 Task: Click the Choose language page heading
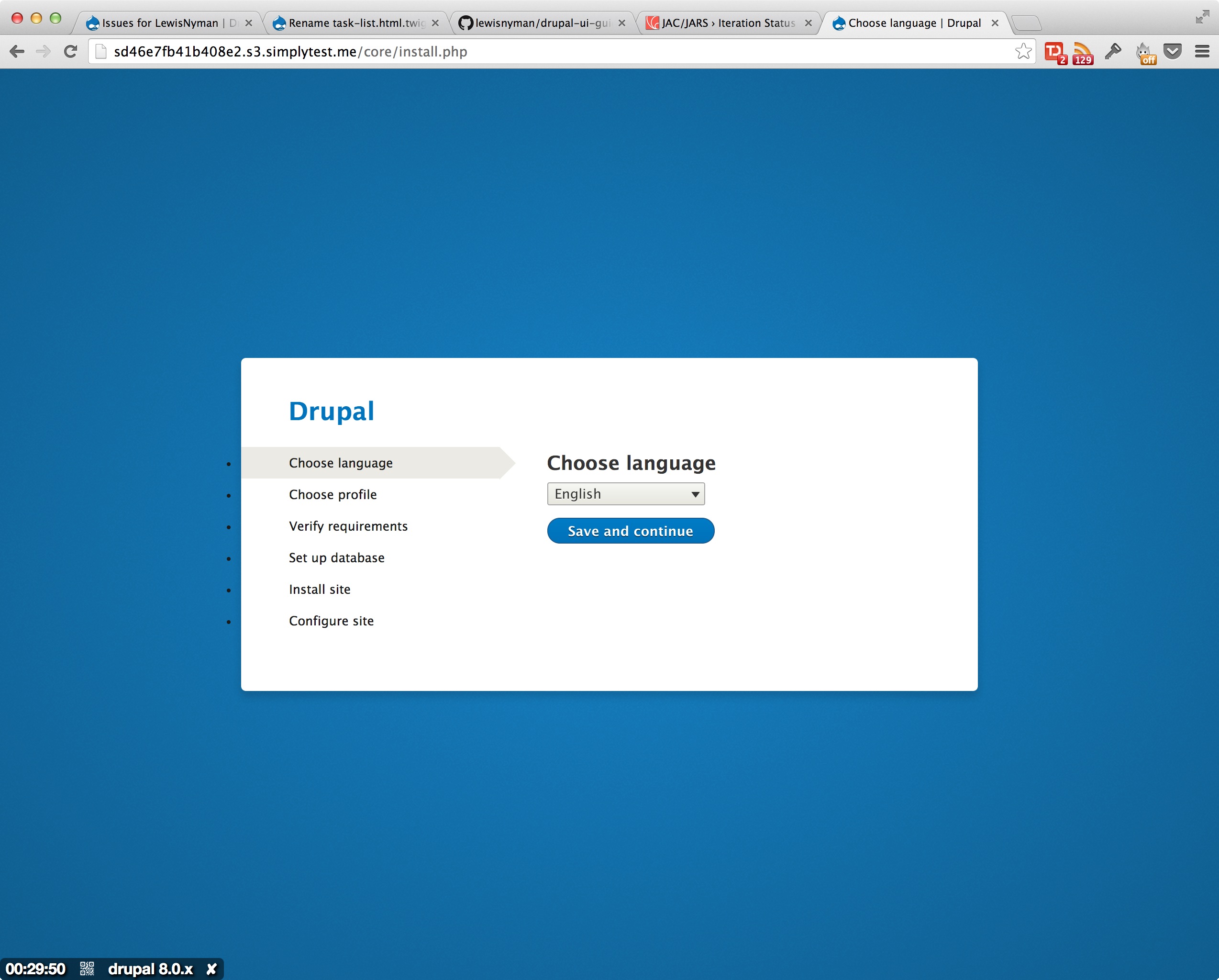(631, 463)
